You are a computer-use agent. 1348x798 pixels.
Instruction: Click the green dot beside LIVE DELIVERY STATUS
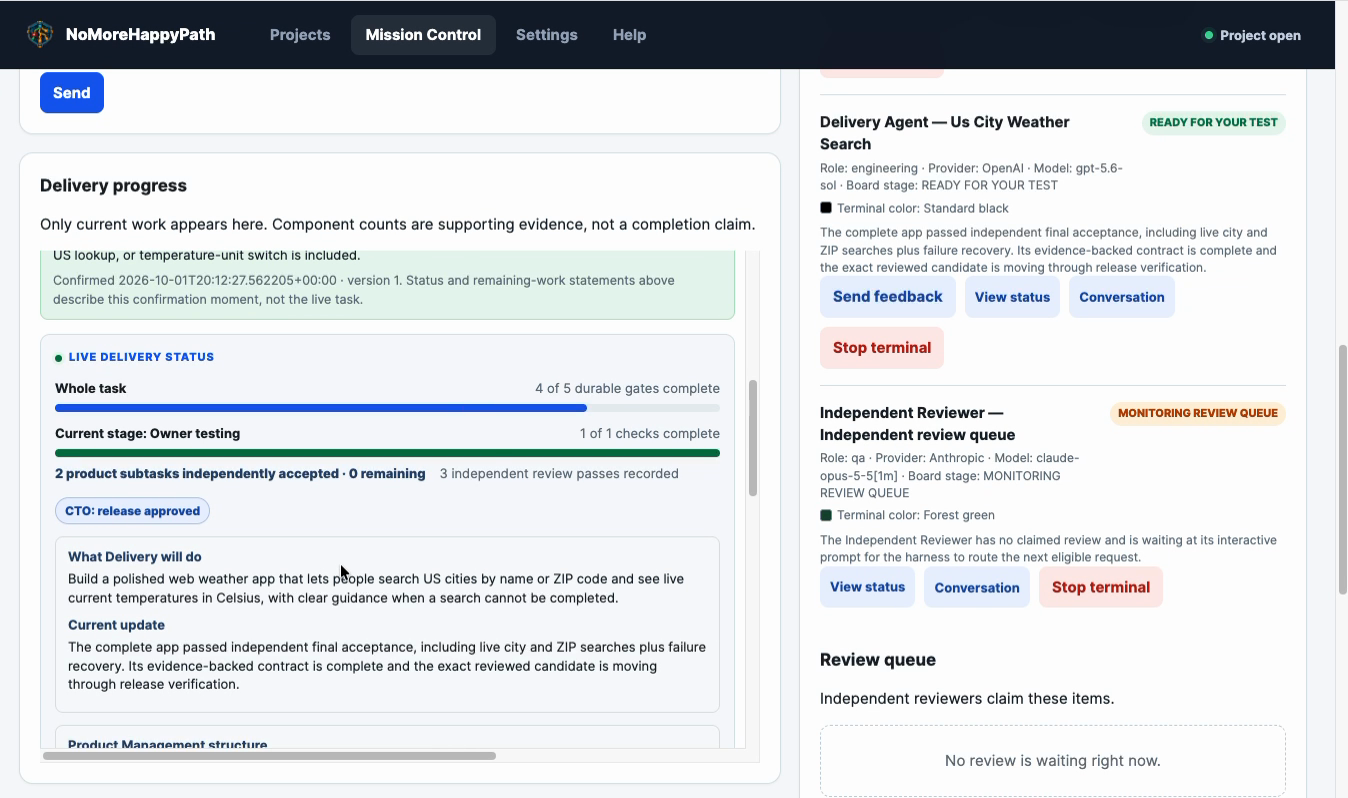(59, 358)
